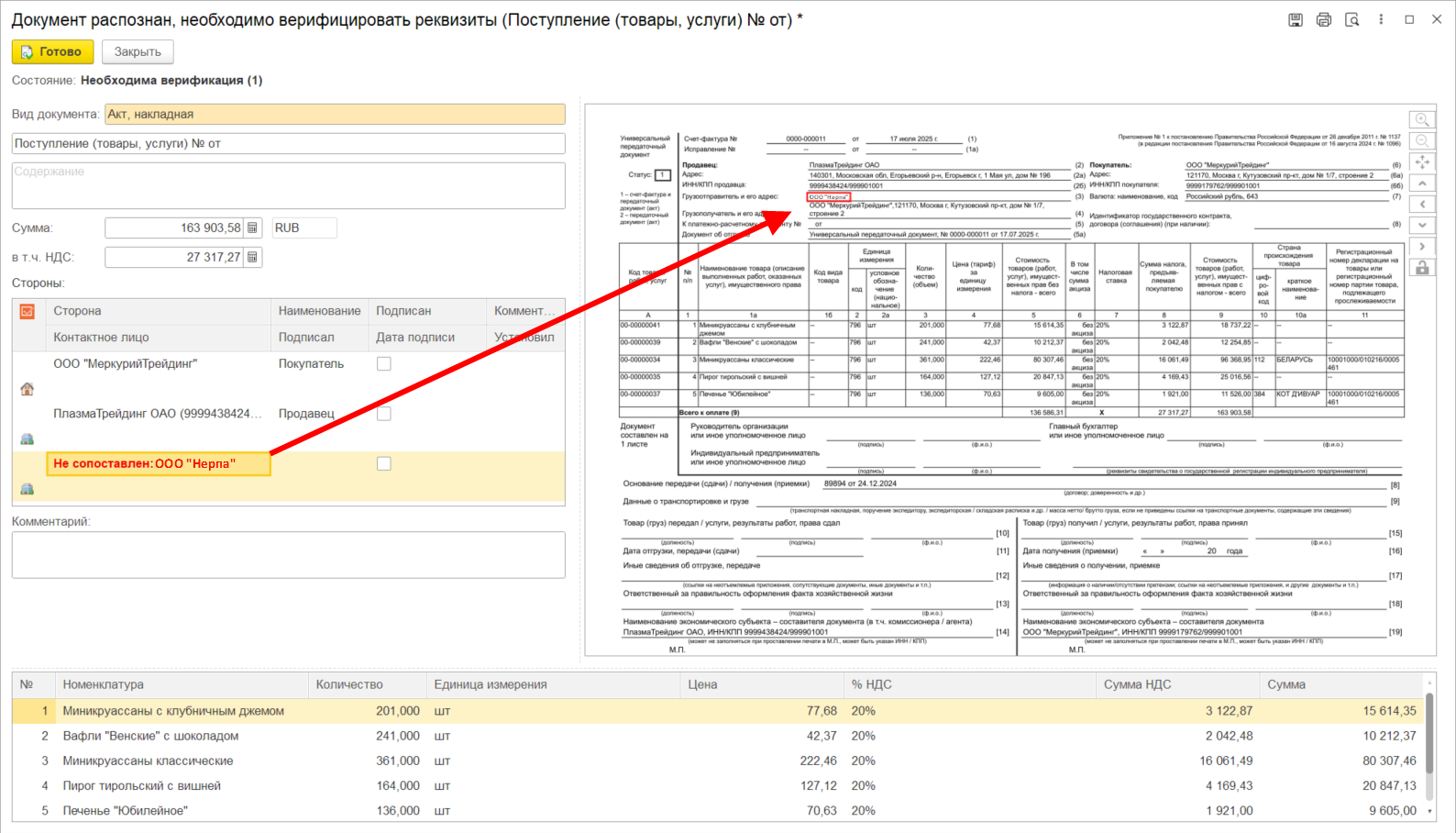1456x833 pixels.
Task: Click into the Содержание text area
Action: 288,186
